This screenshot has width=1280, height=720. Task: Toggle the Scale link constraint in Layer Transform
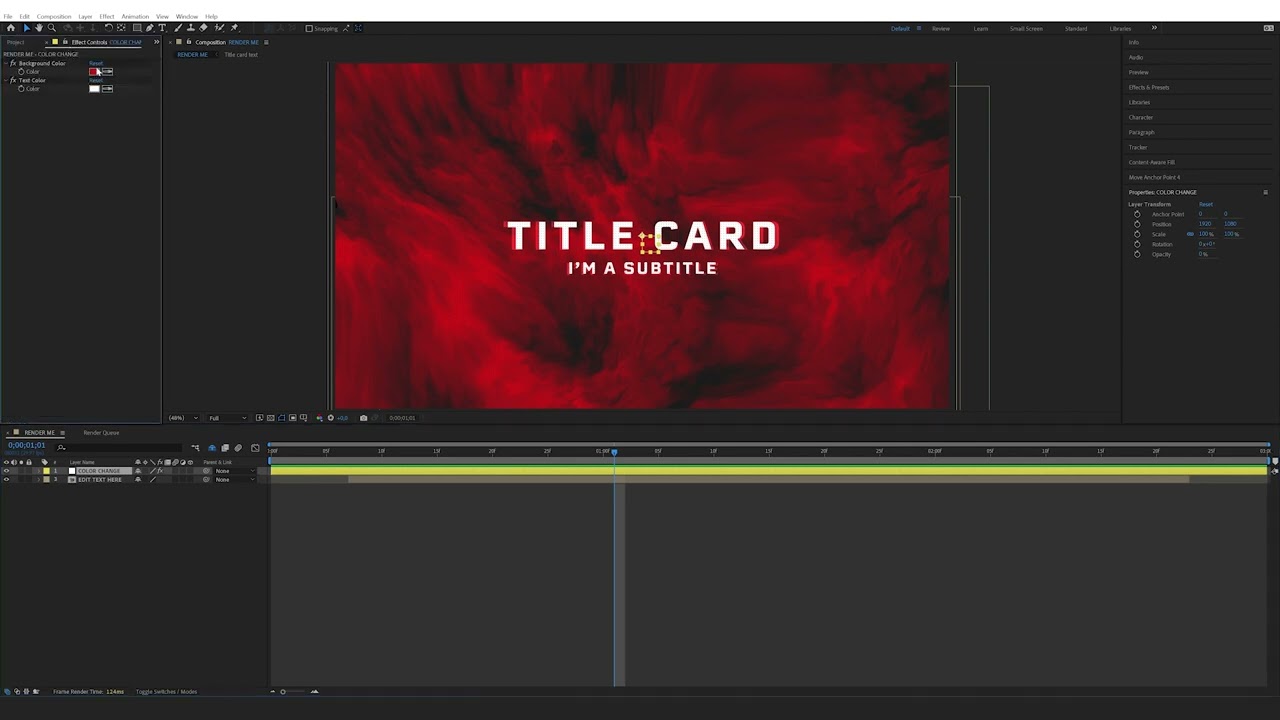[x=1189, y=233]
